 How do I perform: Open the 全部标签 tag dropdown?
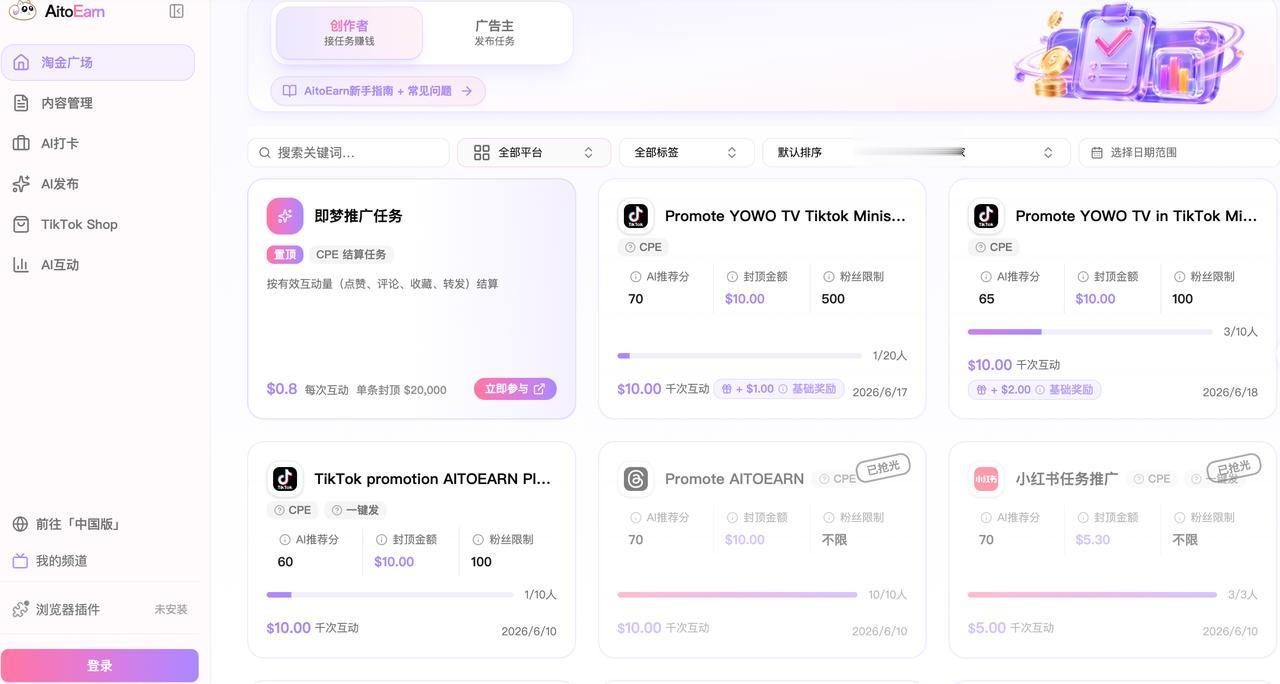click(x=686, y=153)
